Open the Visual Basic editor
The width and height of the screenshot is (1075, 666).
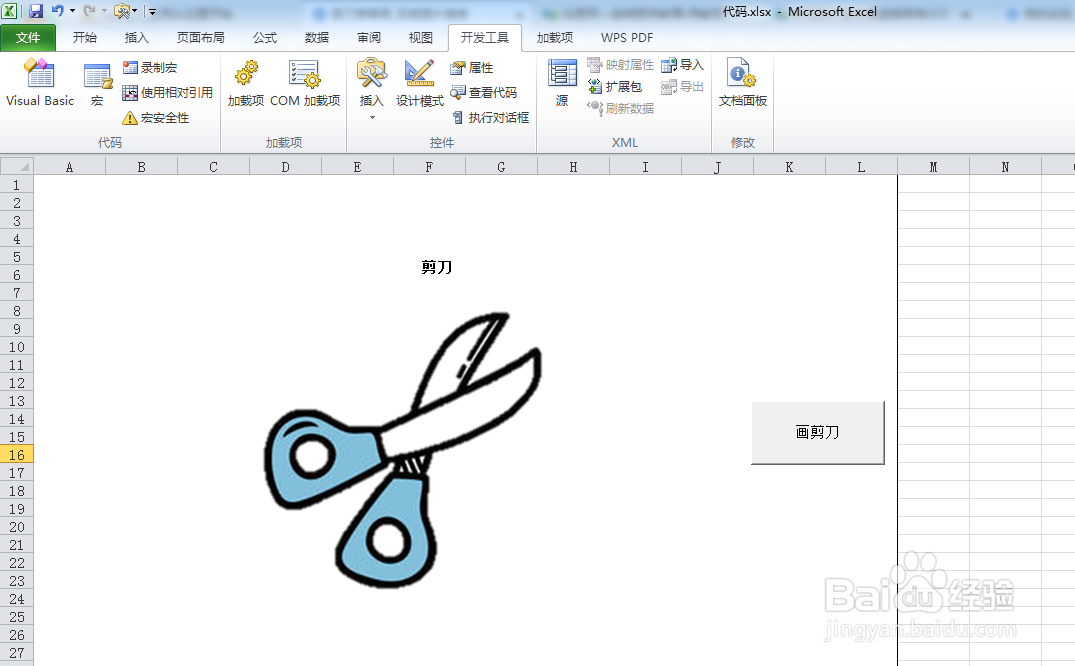coord(39,85)
